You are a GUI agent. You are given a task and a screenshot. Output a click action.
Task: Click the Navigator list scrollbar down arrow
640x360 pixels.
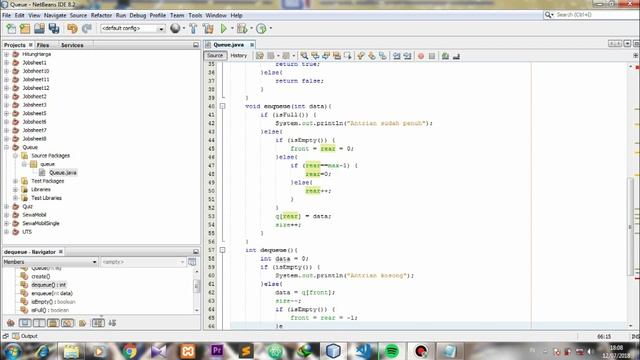[196, 310]
